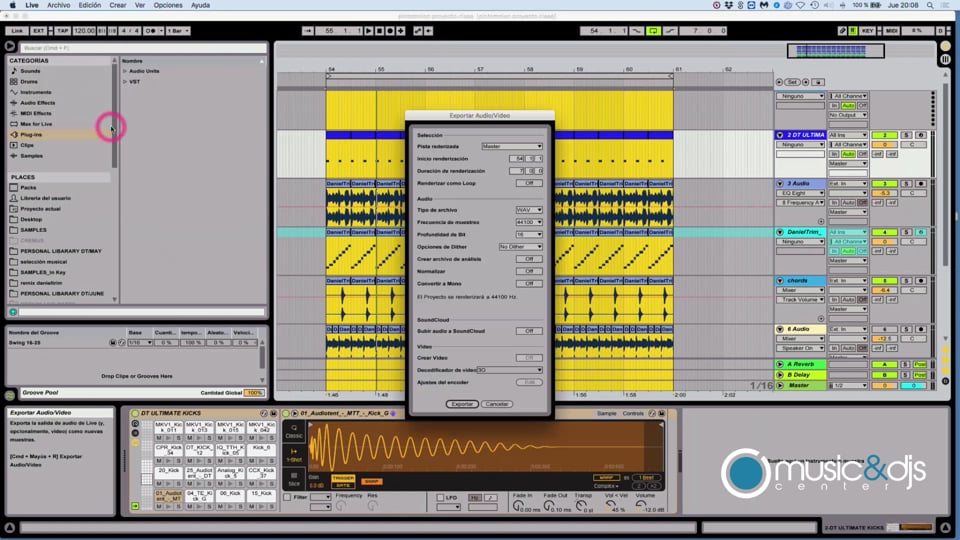This screenshot has width=960, height=540.
Task: Click the MKV1_Kick 011 drum pad
Action: click(168, 427)
